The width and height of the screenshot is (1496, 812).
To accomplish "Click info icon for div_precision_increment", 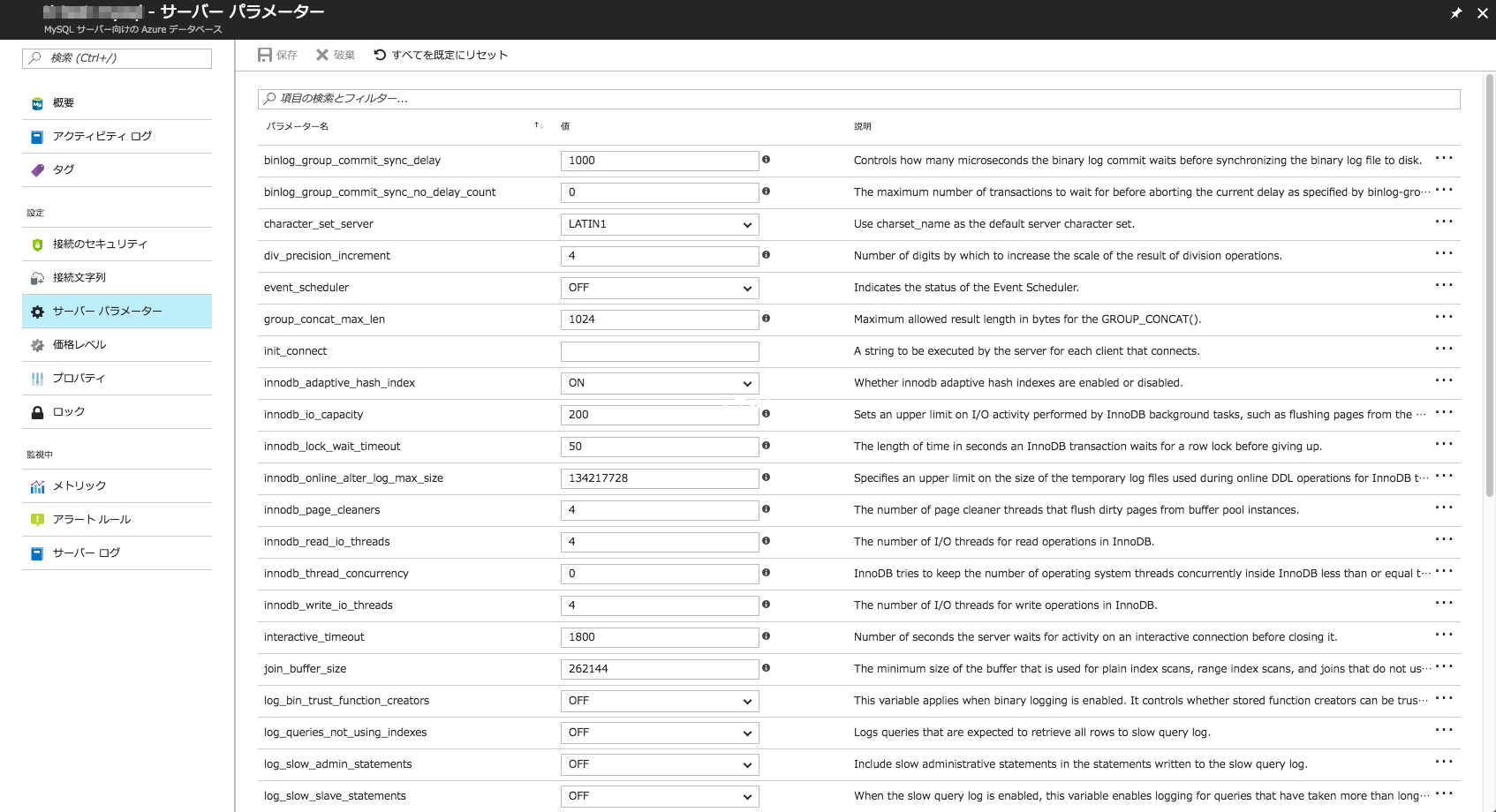I will point(766,255).
